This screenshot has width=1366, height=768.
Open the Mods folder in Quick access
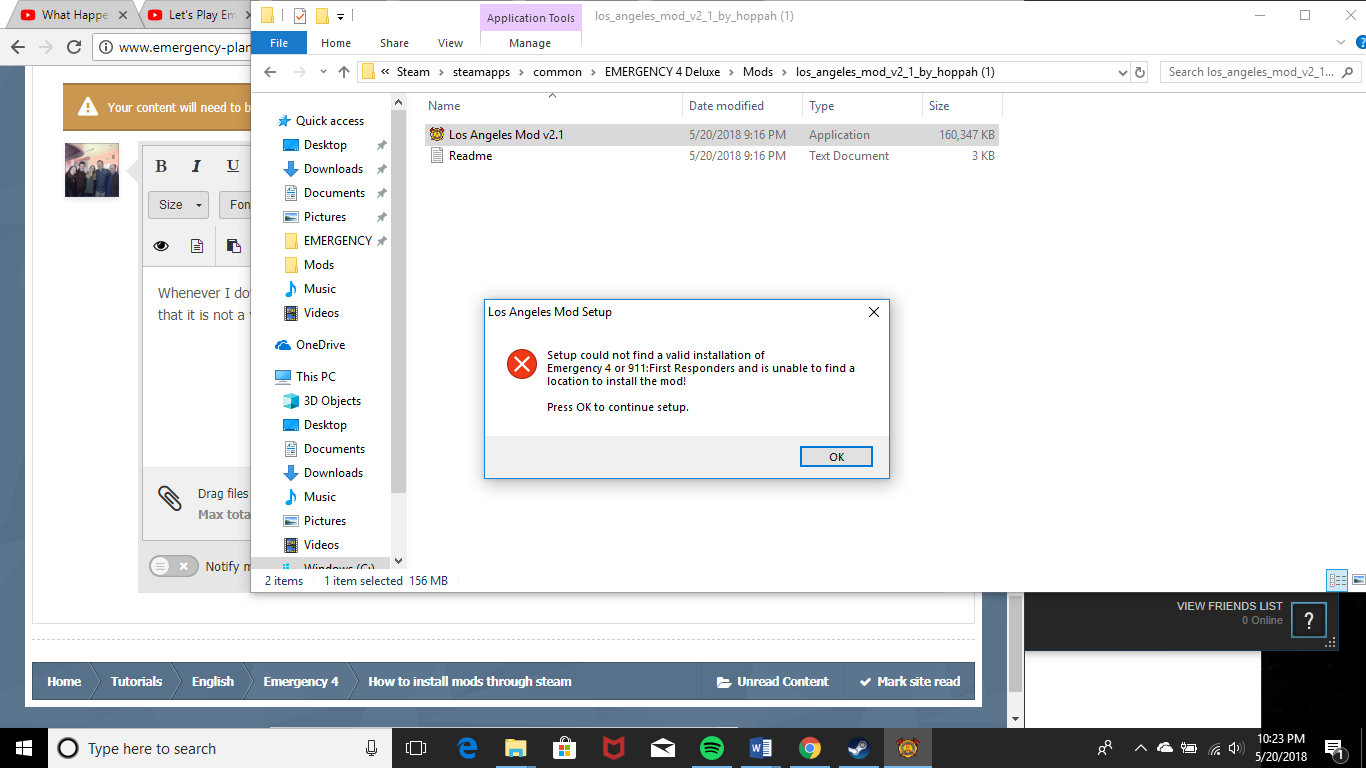pos(319,265)
